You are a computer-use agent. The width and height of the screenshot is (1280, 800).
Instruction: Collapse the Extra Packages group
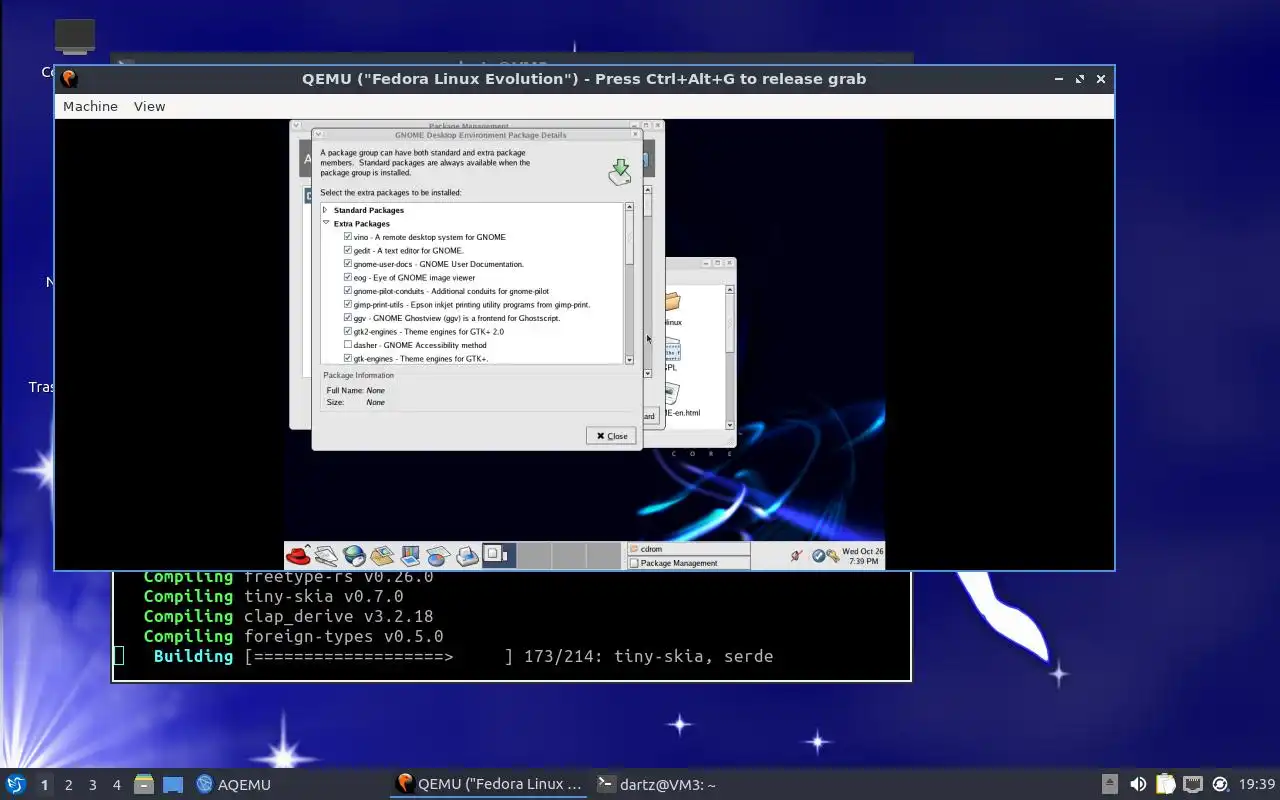pyautogui.click(x=326, y=223)
